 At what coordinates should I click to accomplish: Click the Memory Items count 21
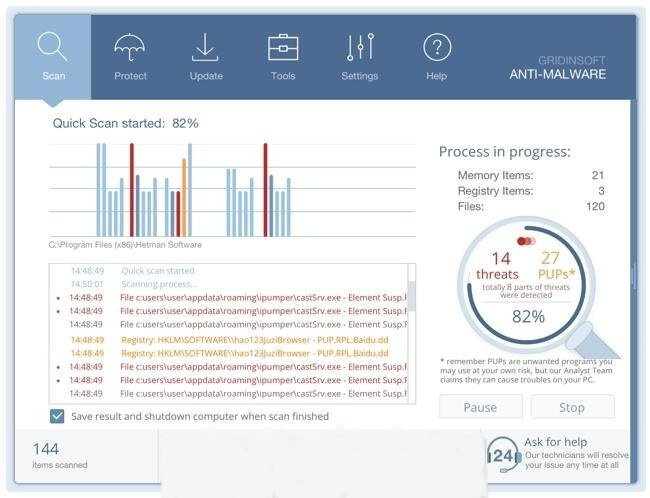click(x=598, y=175)
